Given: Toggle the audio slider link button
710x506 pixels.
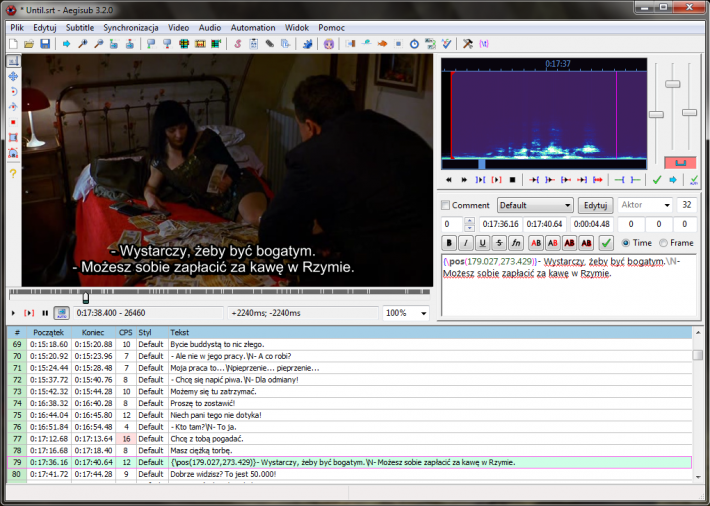Looking at the screenshot, I should coord(680,163).
